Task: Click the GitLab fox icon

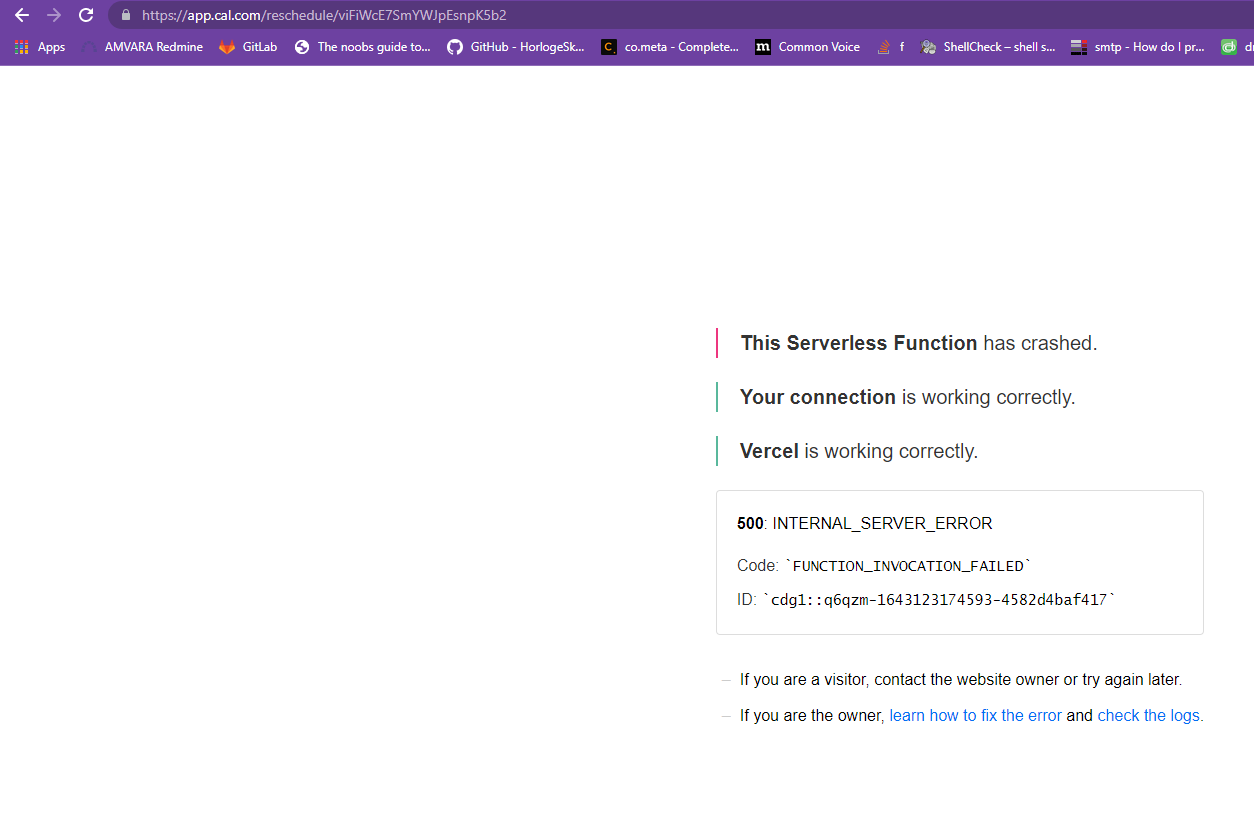Action: point(227,47)
